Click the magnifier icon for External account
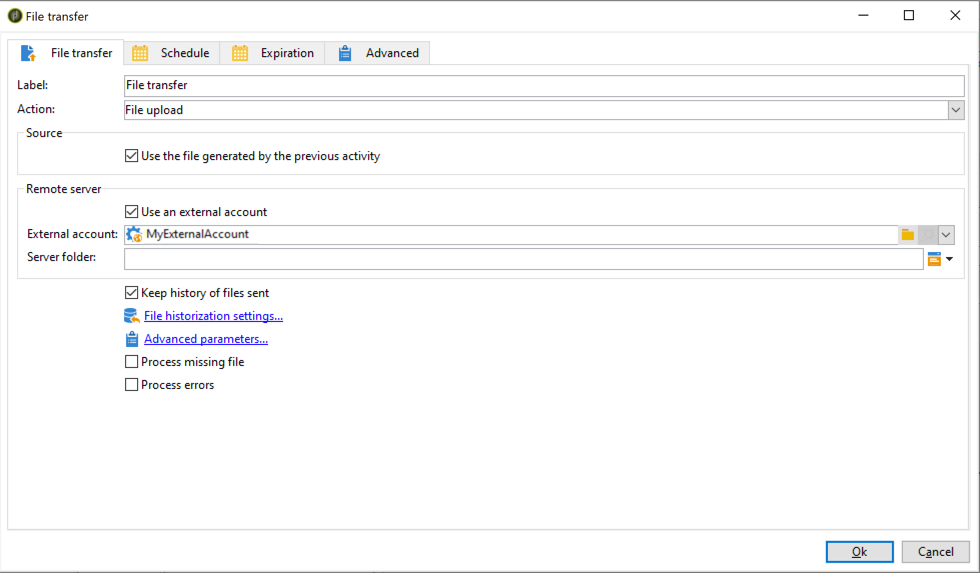Screen dimensions: 980x573 928,235
